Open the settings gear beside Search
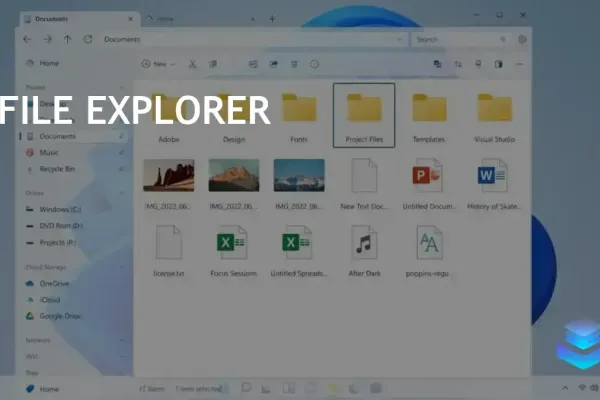Viewport: 600px width, 400px height. coord(522,39)
